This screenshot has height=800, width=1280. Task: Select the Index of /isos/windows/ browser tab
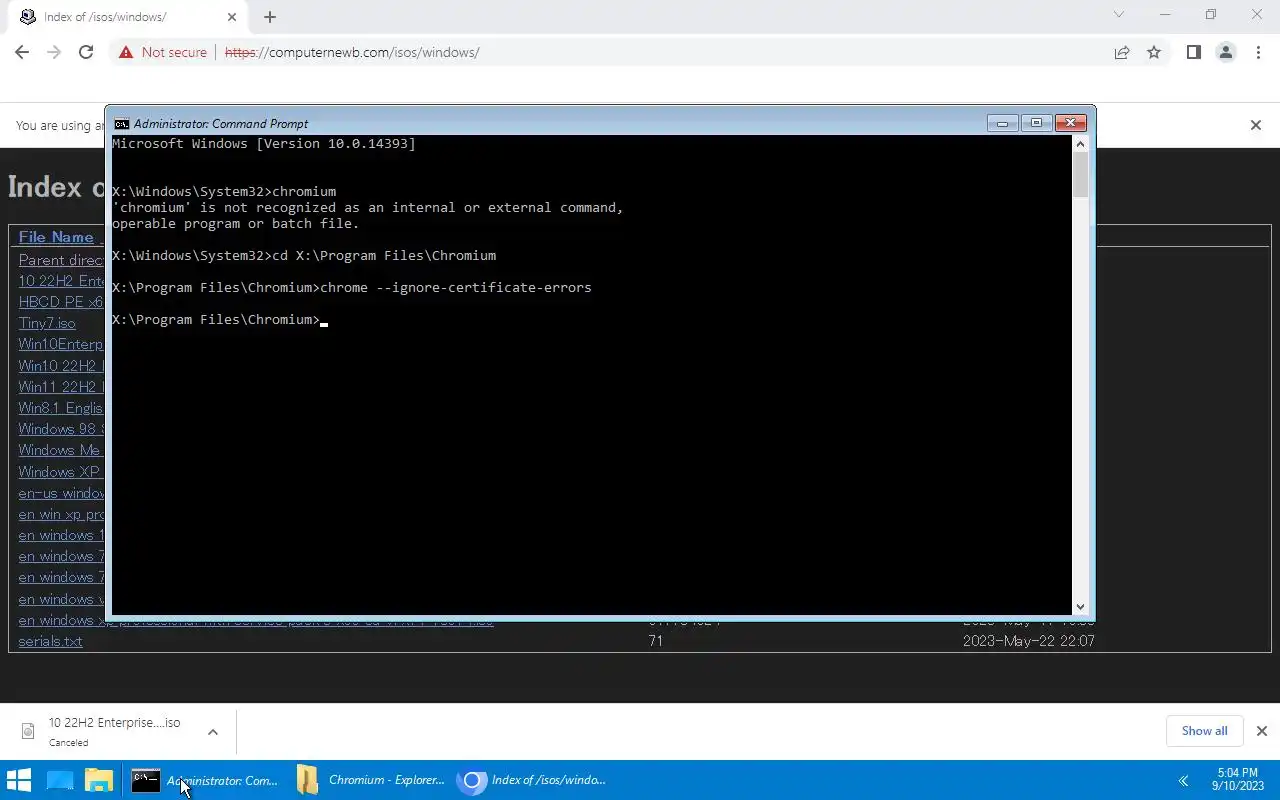(x=126, y=17)
